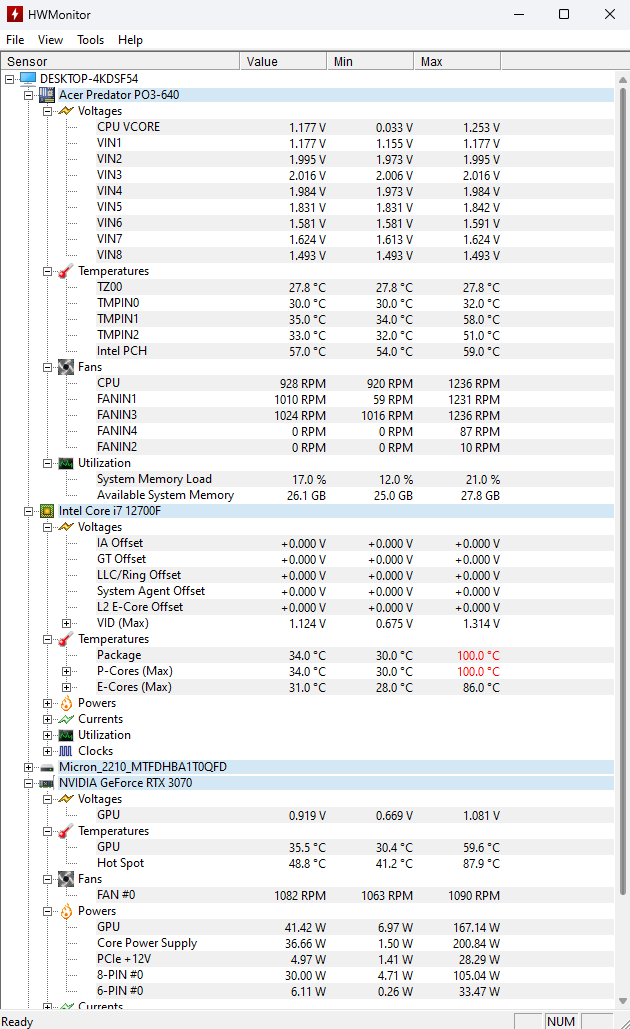Click the Fans icon under Acer Predator

(x=66, y=367)
